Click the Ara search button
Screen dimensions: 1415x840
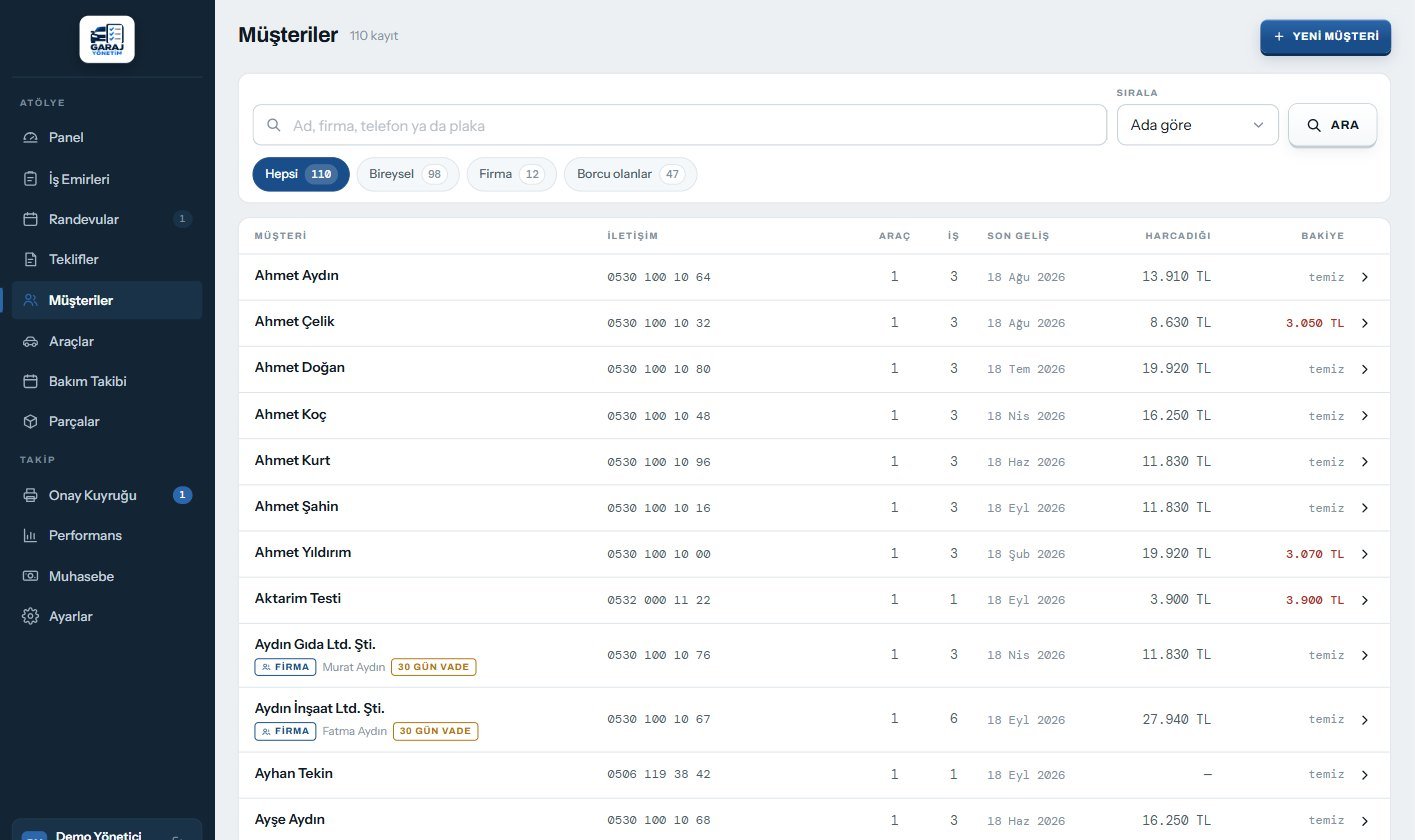pyautogui.click(x=1332, y=125)
